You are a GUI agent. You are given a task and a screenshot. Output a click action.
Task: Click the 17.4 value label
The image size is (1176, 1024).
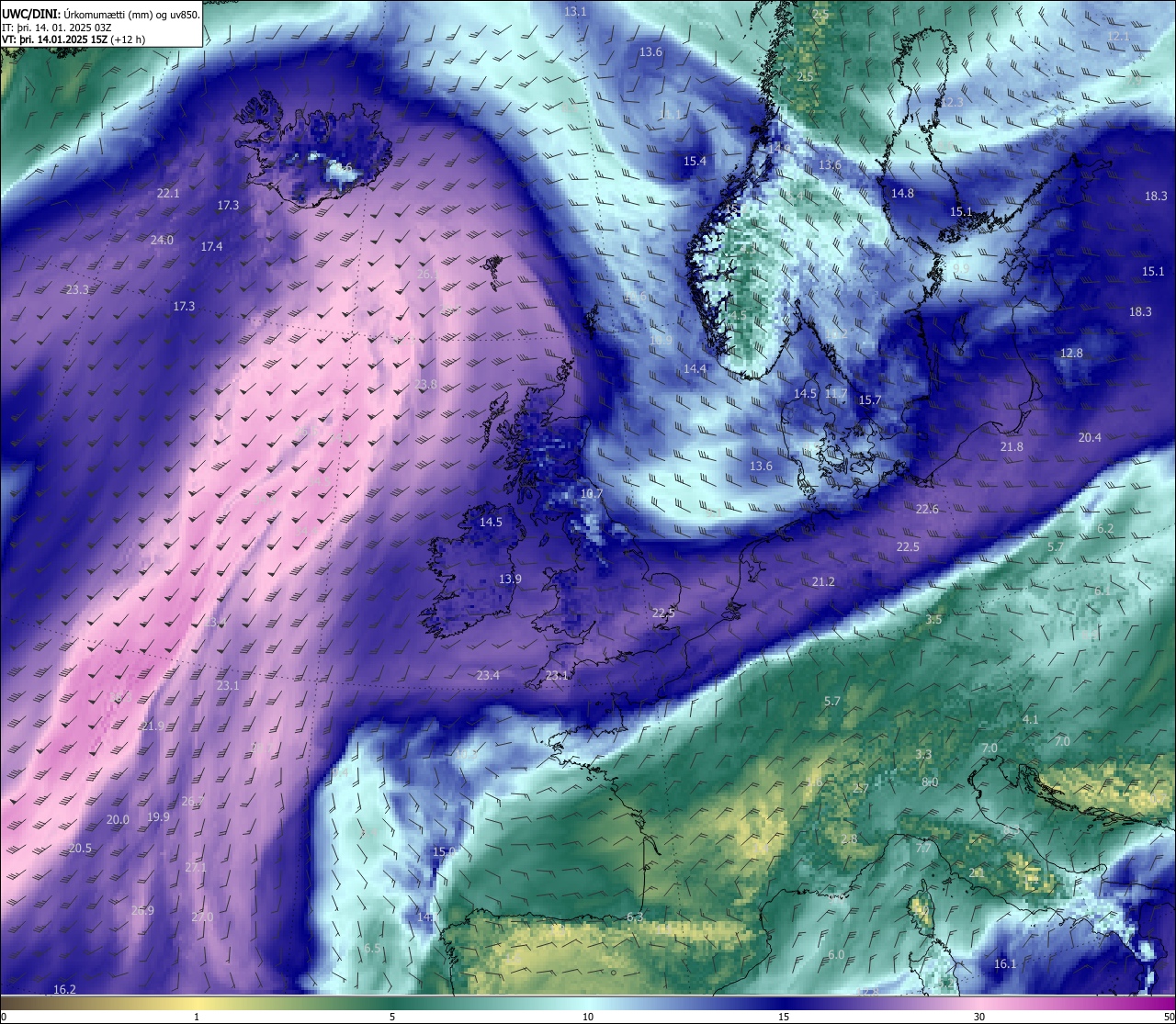coord(211,246)
